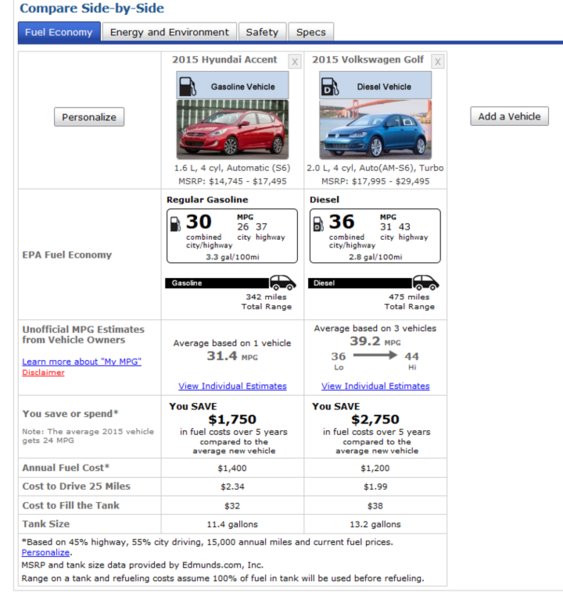The image size is (563, 599).
Task: Click the diesel pump icon in Diesel Vehicle banner
Action: [x=330, y=86]
